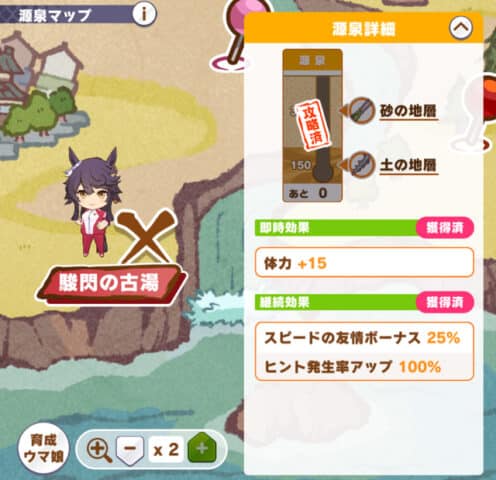Open the info icon beside 源泉マップ
Image resolution: width=496 pixels, height=480 pixels.
click(144, 14)
